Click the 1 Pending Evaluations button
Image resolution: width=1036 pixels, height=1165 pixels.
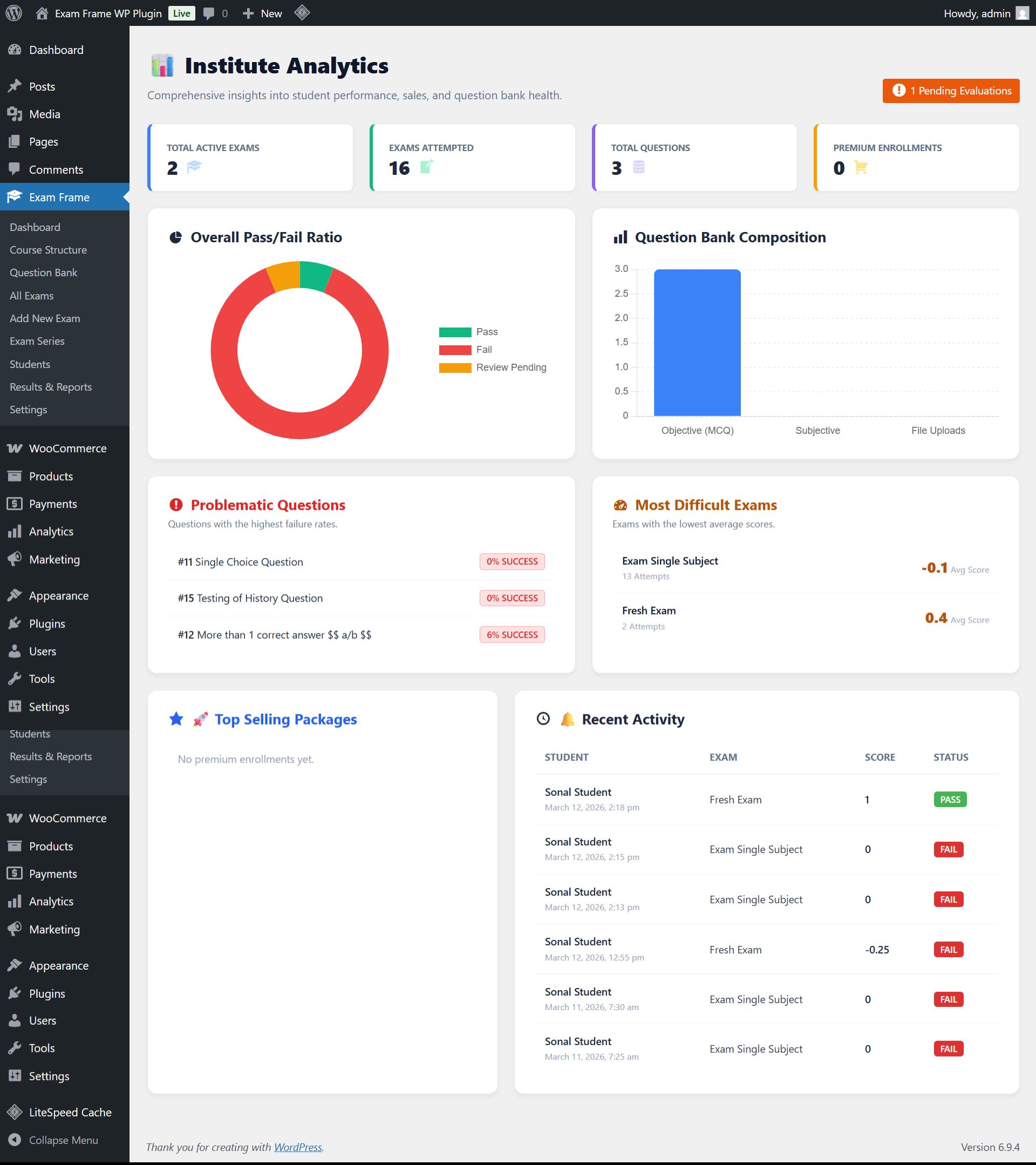point(951,91)
